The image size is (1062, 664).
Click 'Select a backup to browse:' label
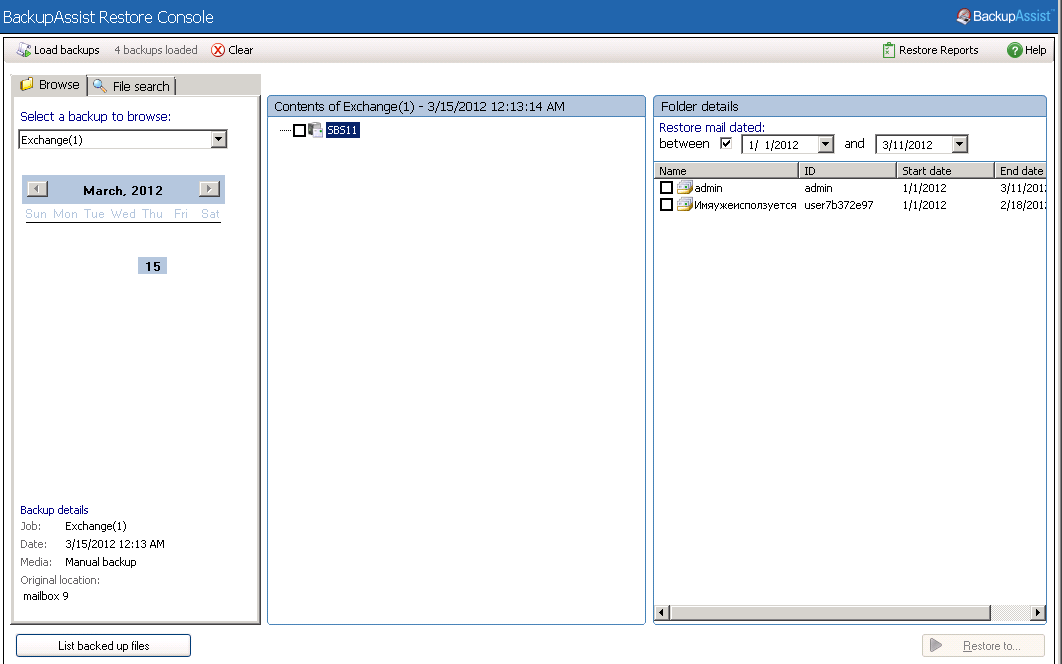click(x=95, y=117)
